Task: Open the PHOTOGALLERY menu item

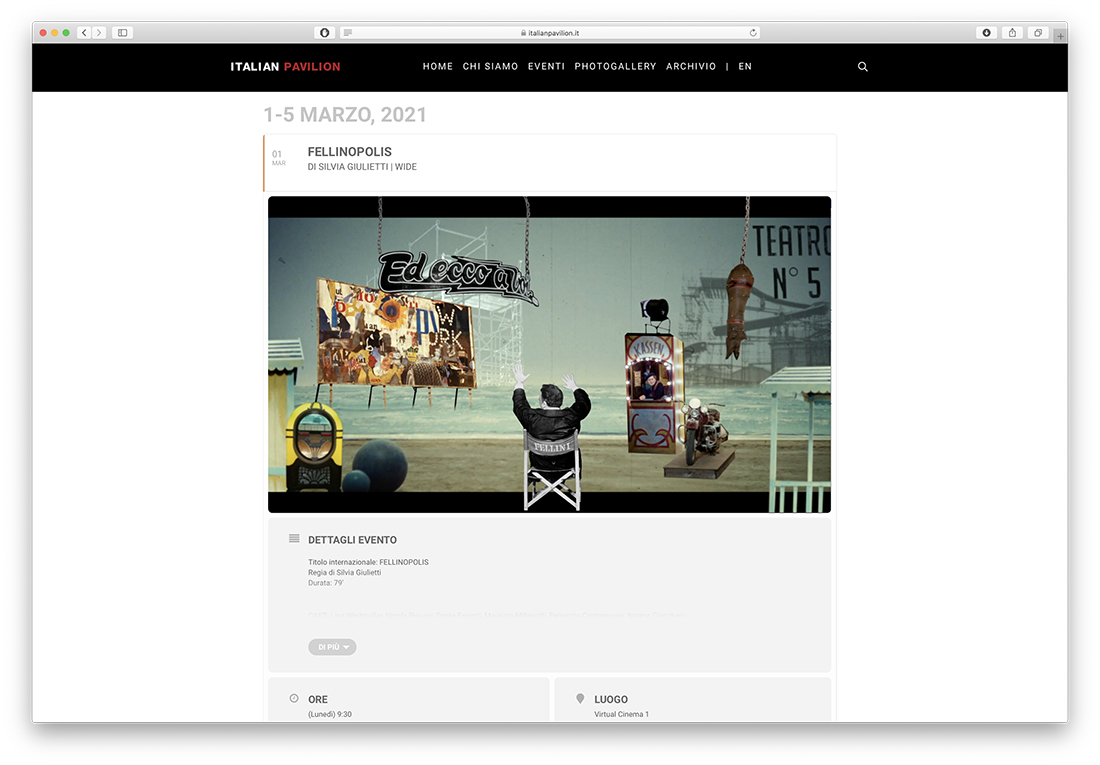Action: [615, 67]
